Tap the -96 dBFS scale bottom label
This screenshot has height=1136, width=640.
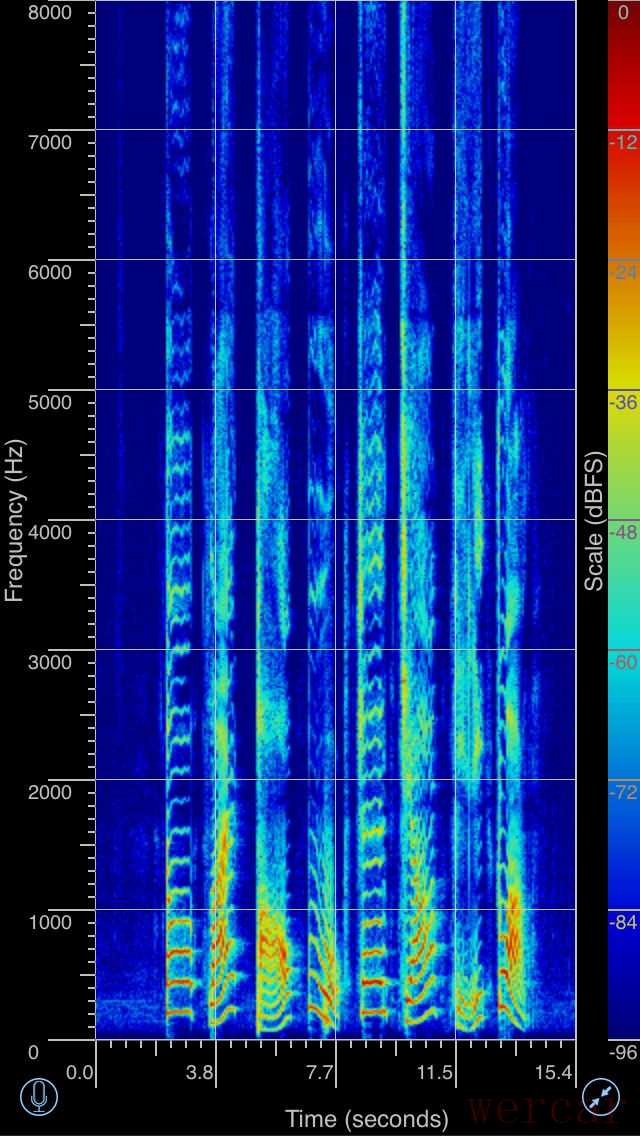(623, 1052)
